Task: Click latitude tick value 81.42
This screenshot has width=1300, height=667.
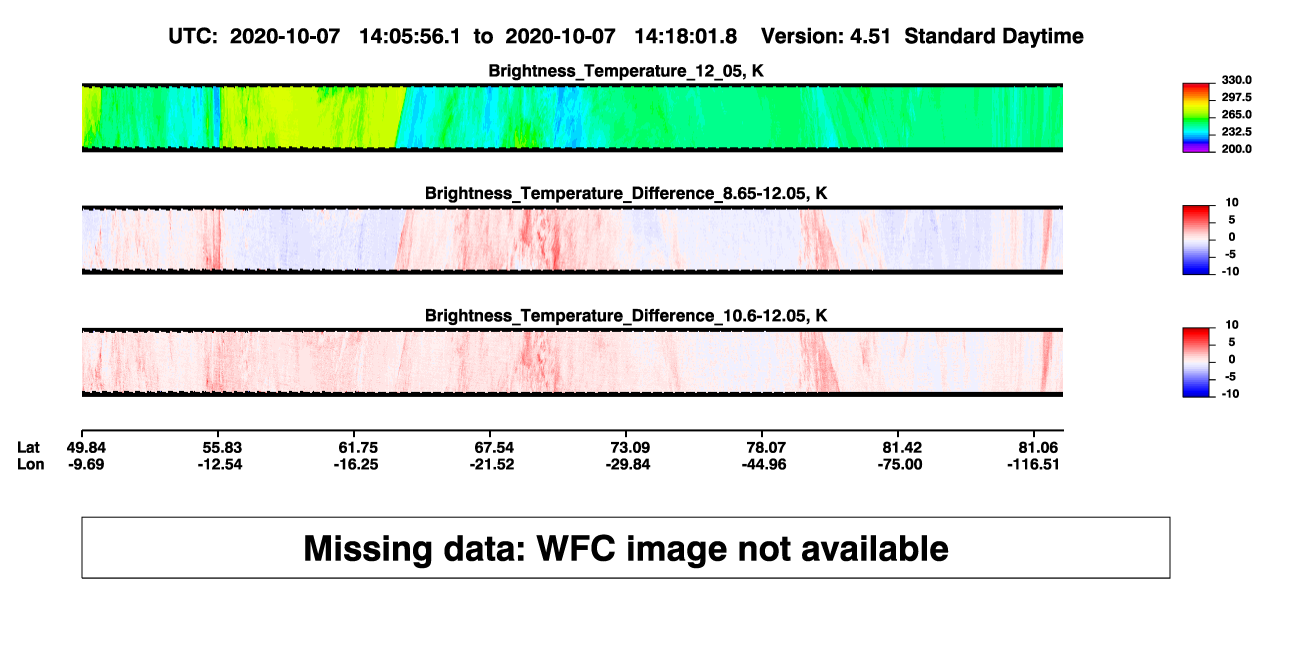Action: tap(901, 448)
